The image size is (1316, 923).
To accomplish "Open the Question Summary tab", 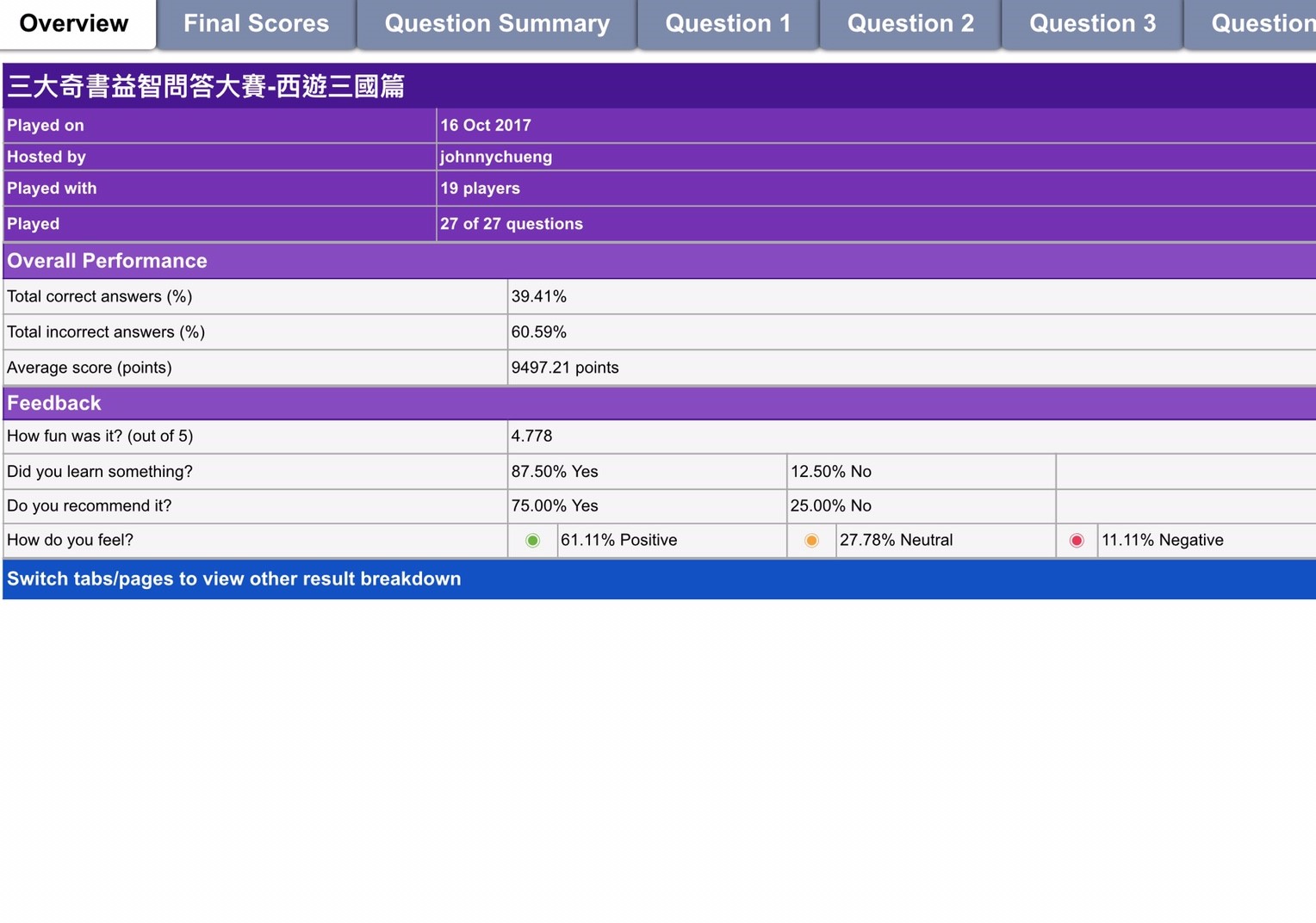I will (497, 23).
